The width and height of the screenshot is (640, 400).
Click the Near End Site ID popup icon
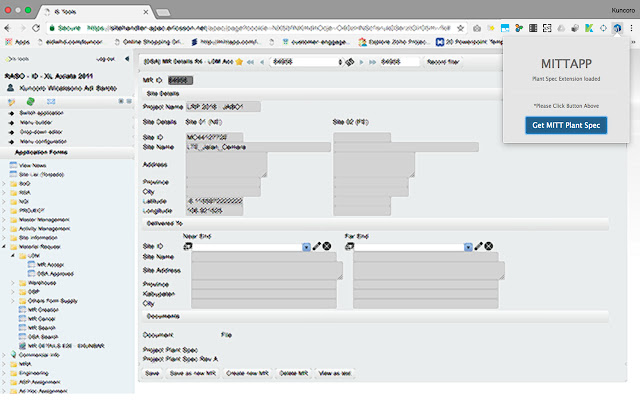tap(187, 246)
